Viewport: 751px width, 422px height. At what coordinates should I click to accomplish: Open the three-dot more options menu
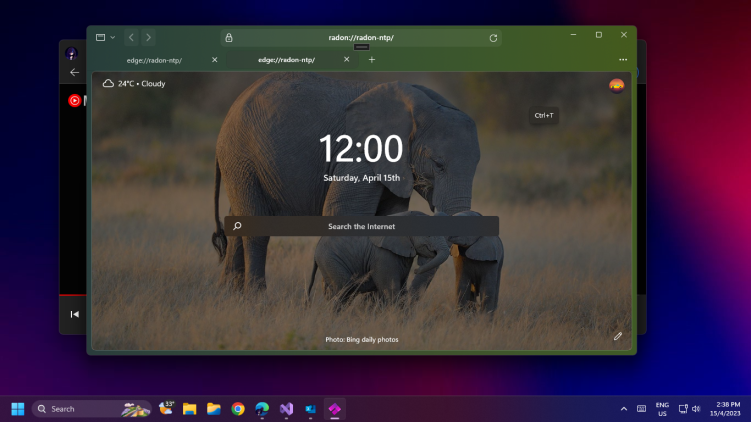[623, 60]
